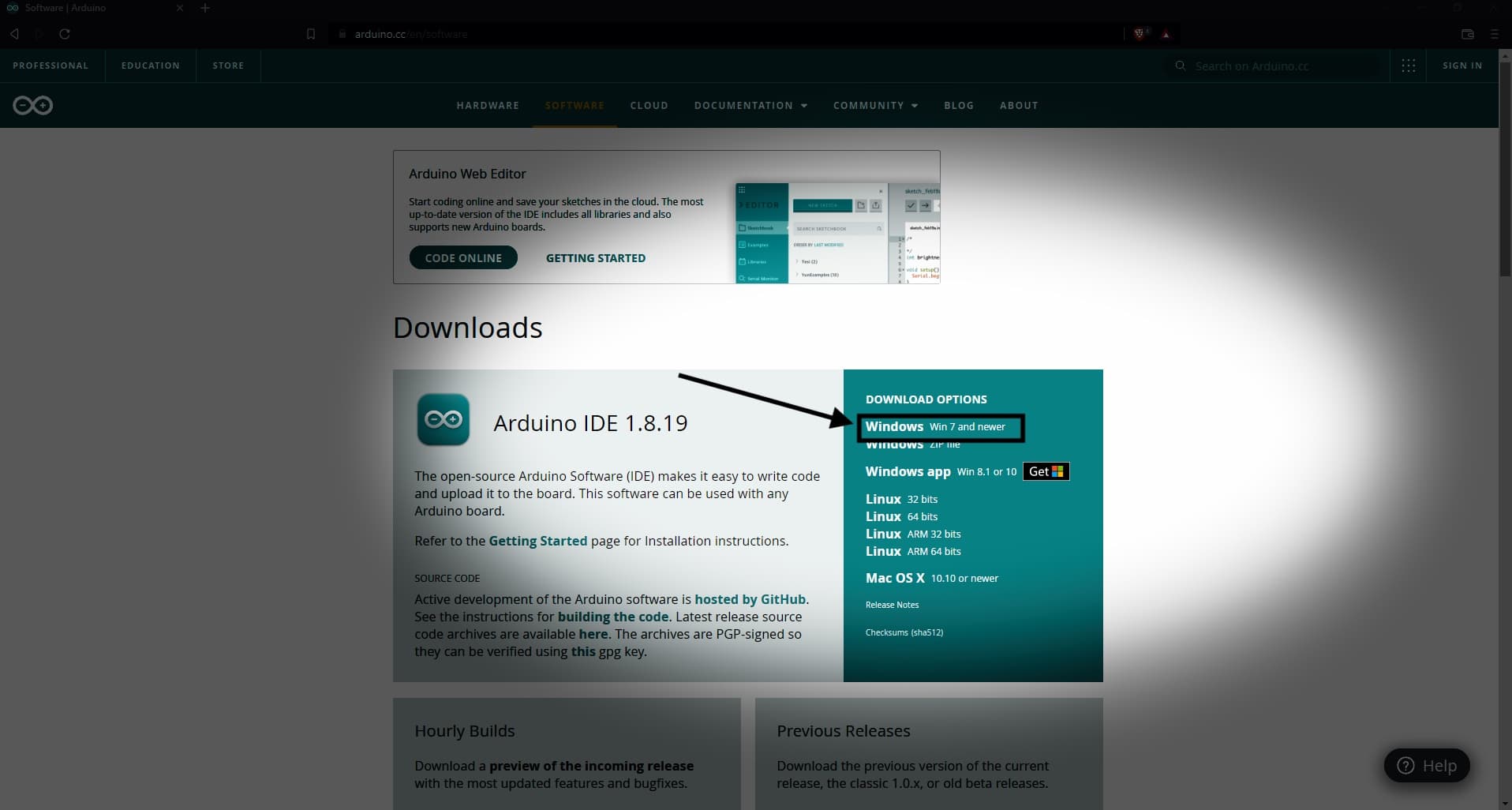Click the Getting Started page link in description
The width and height of the screenshot is (1512, 810).
[x=538, y=541]
